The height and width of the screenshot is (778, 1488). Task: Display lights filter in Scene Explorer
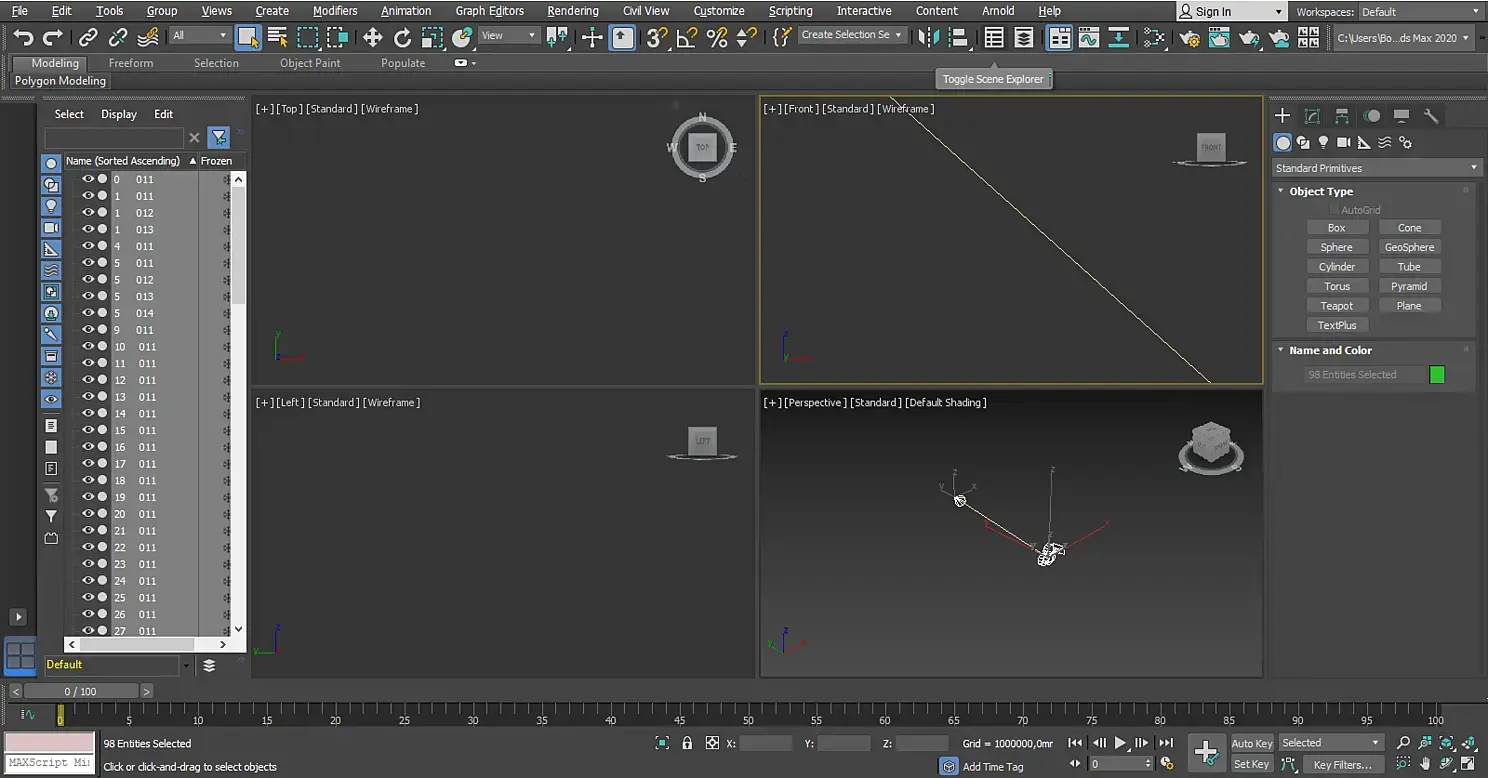pyautogui.click(x=51, y=206)
